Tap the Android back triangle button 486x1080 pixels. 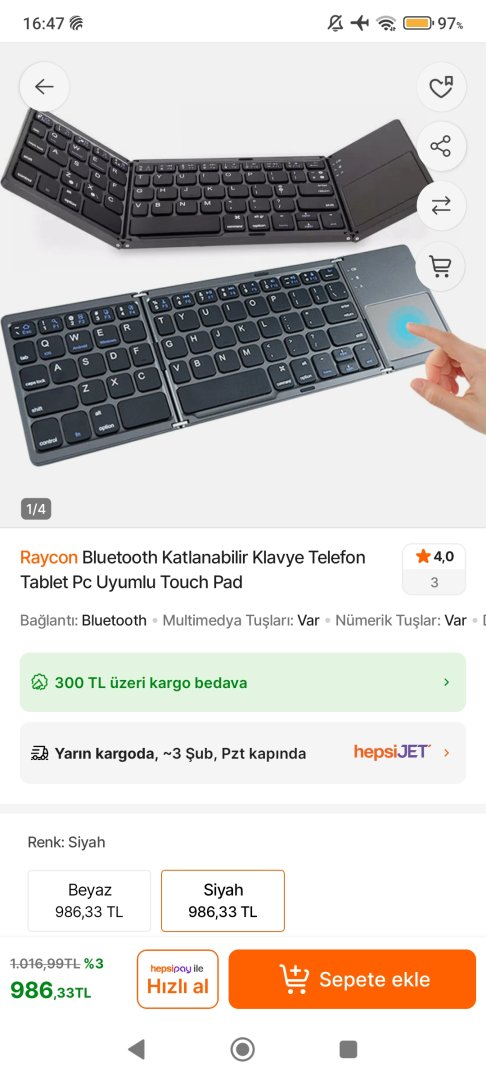point(136,1049)
